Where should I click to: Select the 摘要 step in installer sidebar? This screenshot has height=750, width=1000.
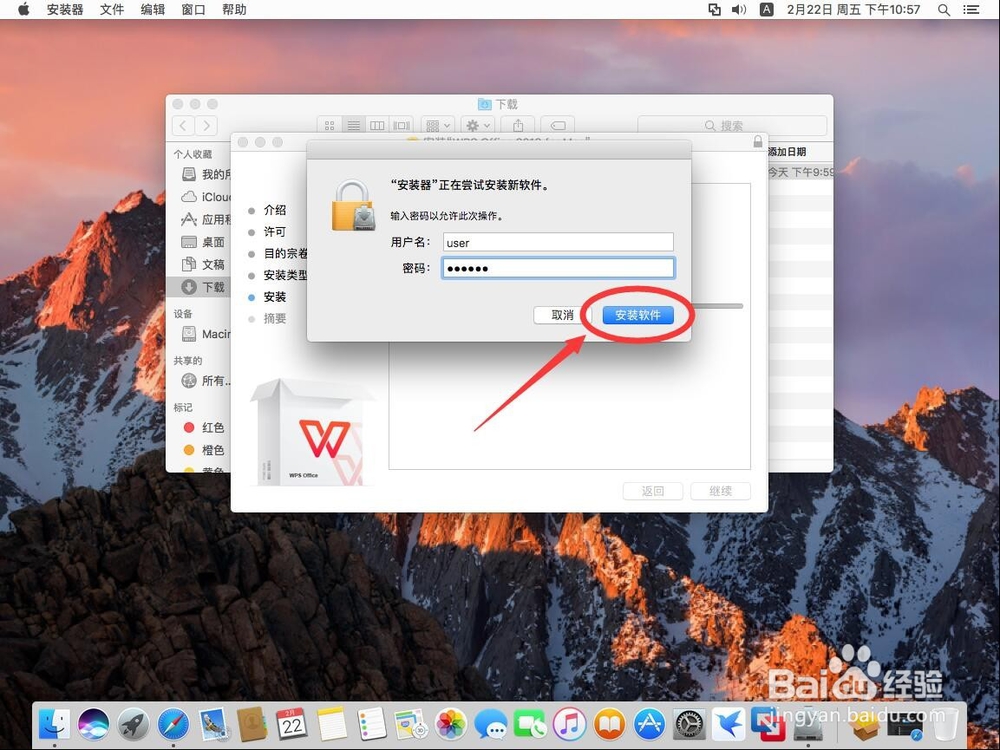point(275,318)
